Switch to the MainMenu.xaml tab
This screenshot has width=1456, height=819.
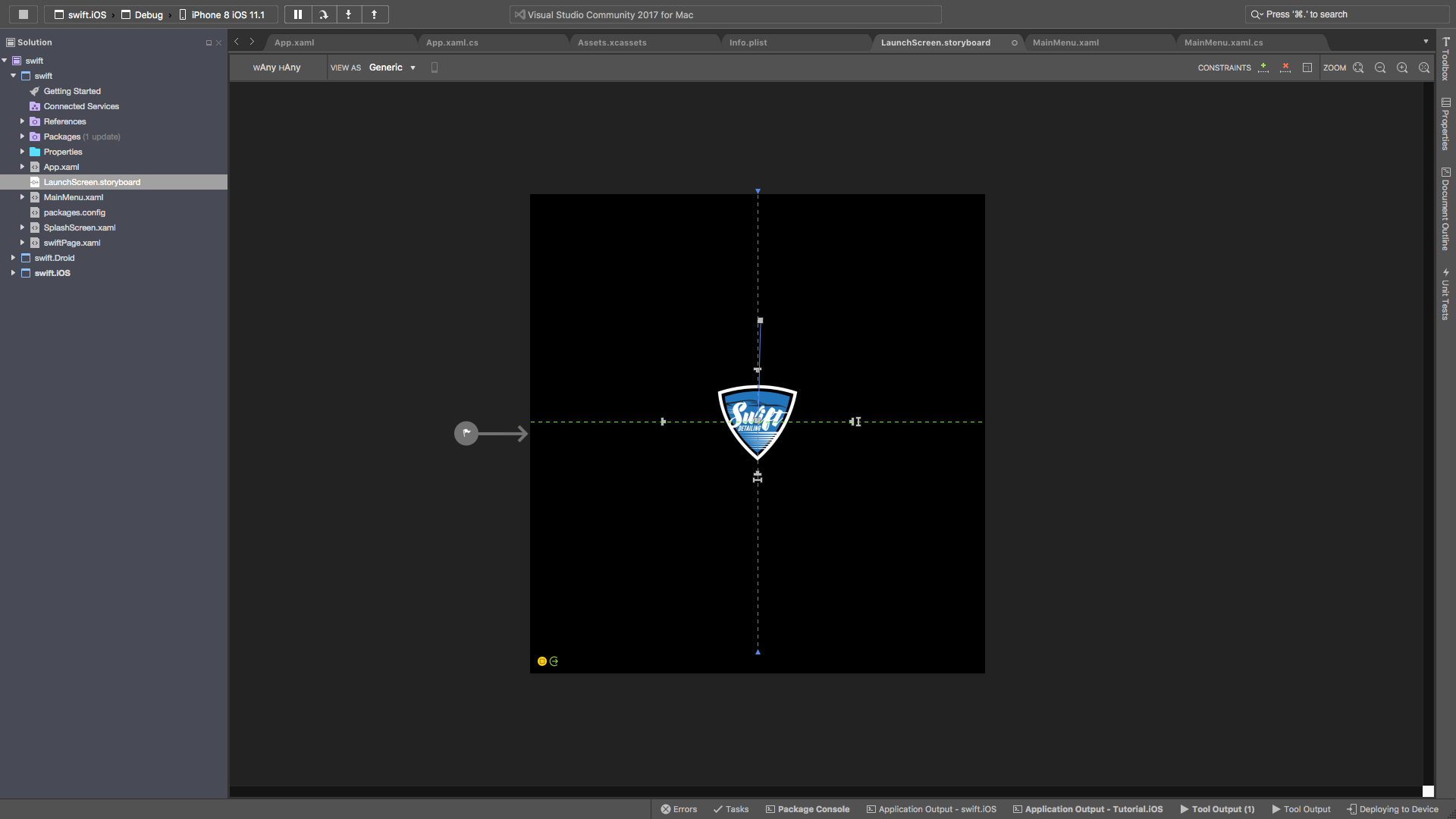[1065, 42]
